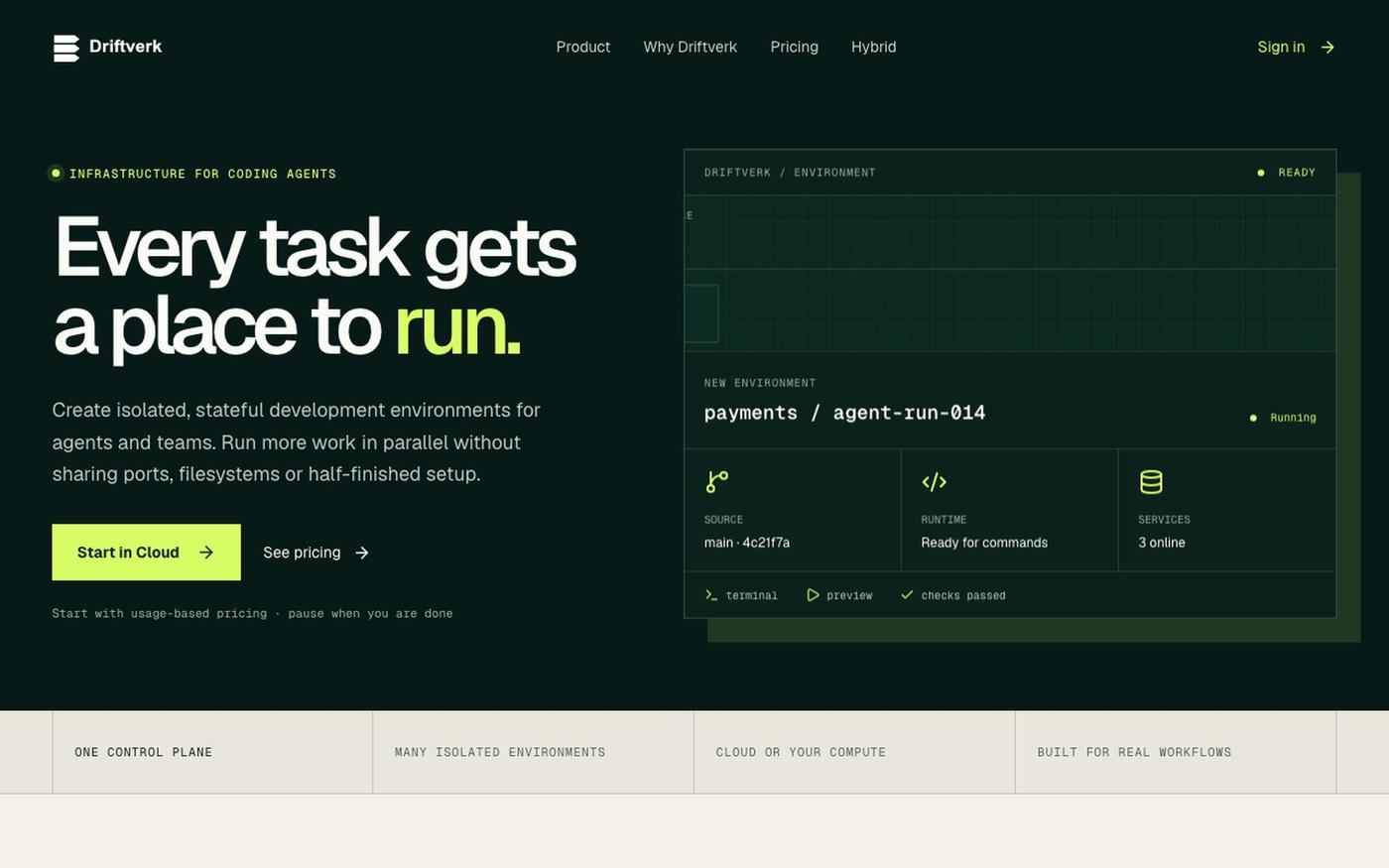Select the BUILT FOR REAL WORKFLOWS tab
The height and width of the screenshot is (868, 1389).
click(x=1176, y=752)
